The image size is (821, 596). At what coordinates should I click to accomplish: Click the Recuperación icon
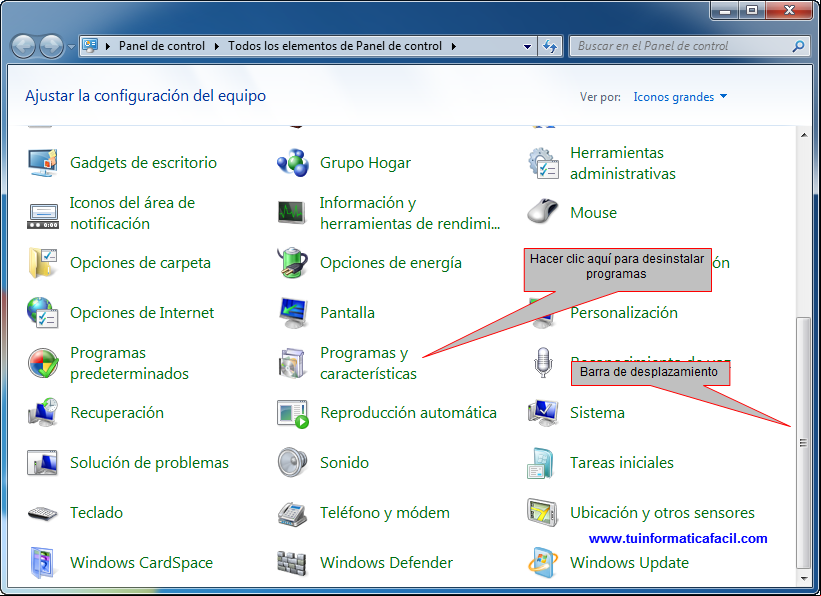point(42,413)
